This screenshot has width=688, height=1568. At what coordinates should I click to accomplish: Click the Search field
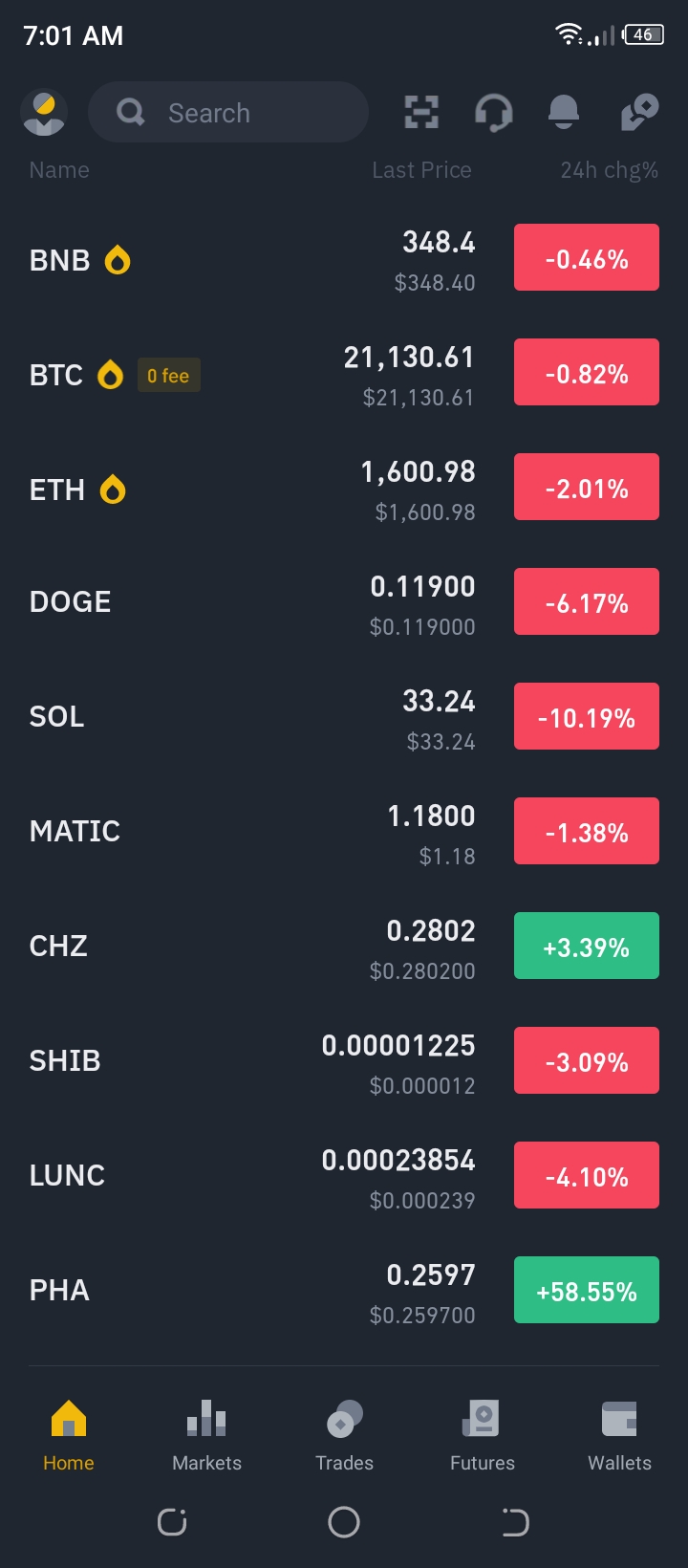coord(228,113)
